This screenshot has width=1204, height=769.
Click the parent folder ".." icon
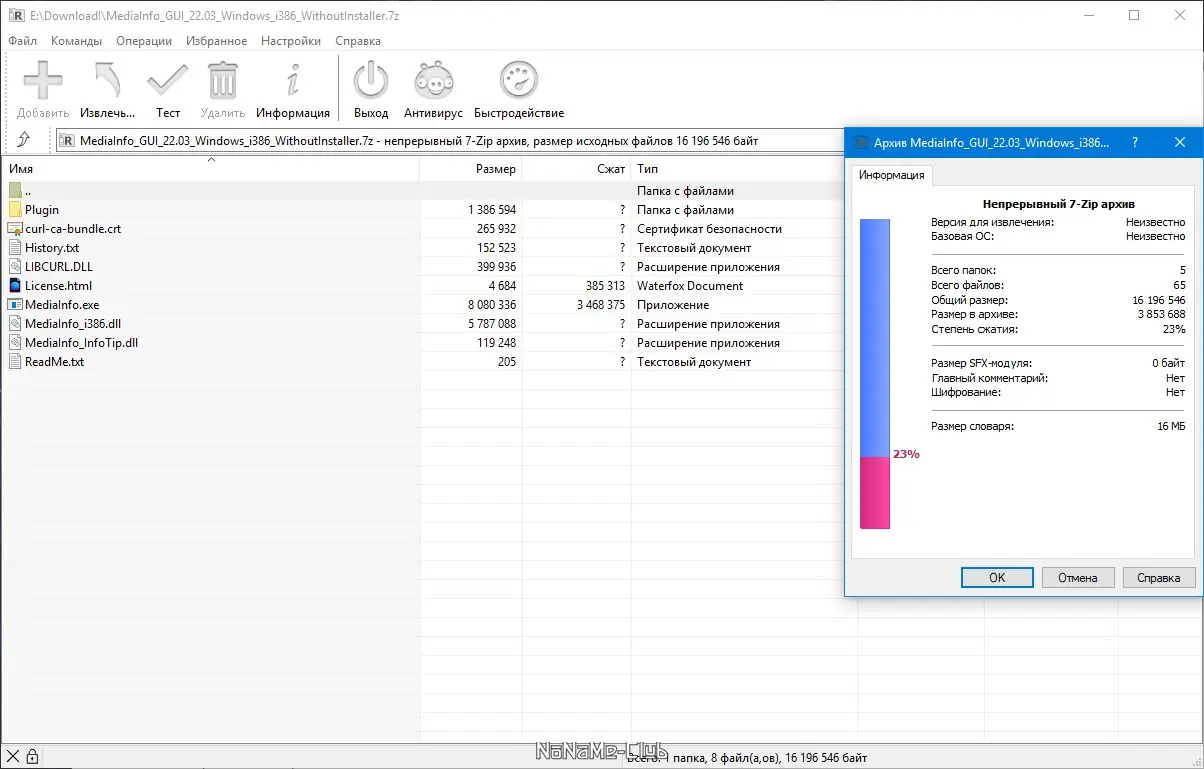click(x=15, y=190)
